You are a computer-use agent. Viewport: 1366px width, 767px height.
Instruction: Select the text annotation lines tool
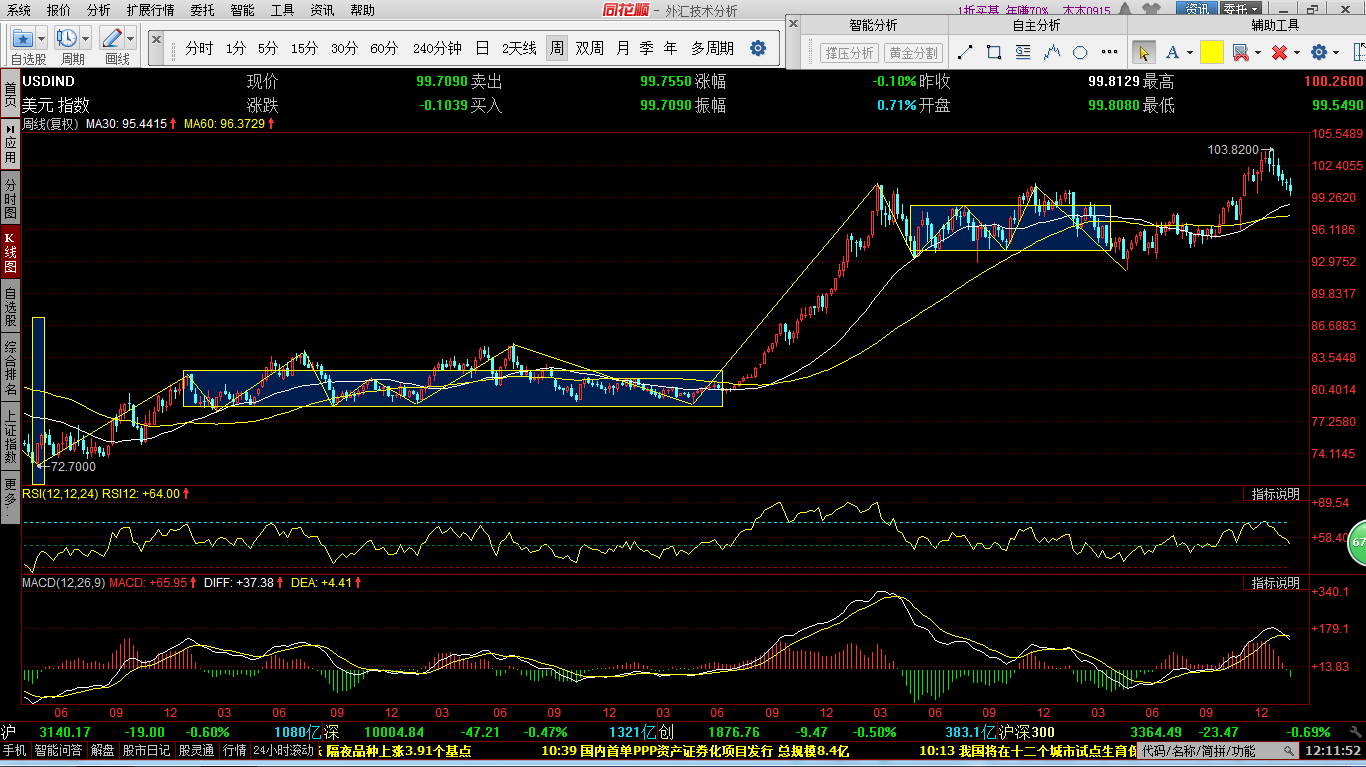[1023, 52]
